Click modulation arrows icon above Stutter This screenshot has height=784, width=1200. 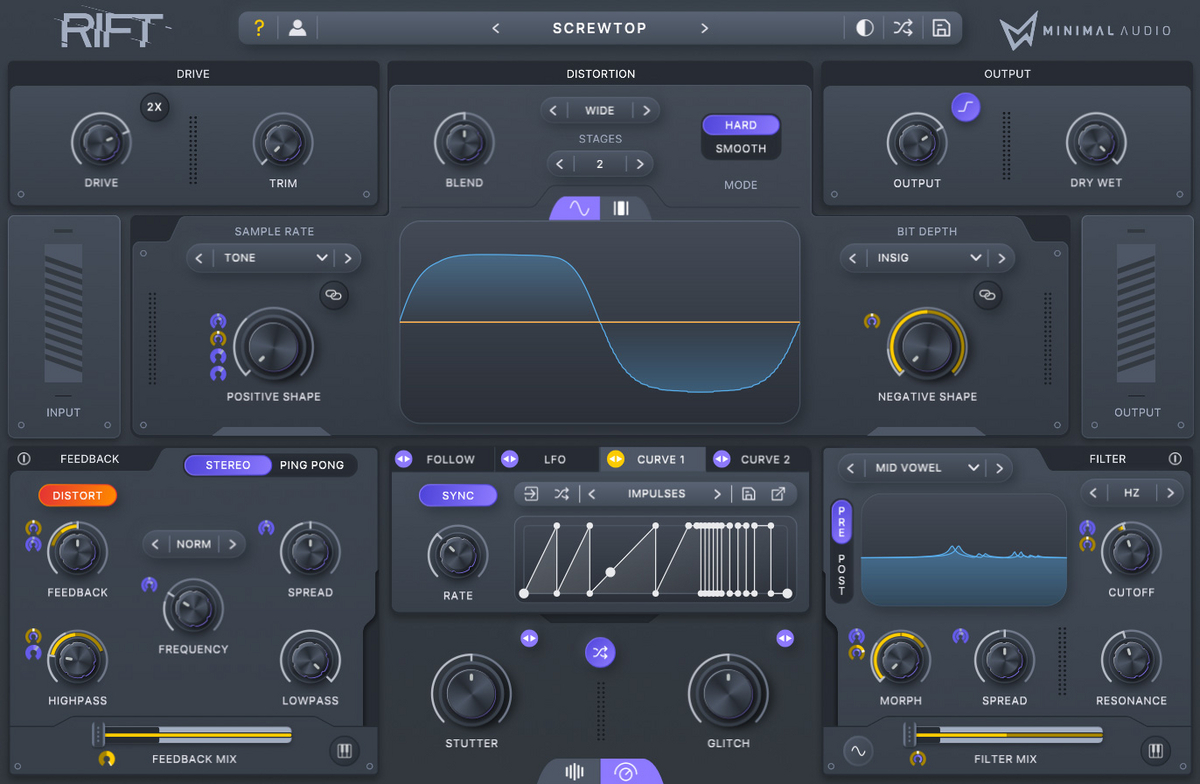pos(529,638)
